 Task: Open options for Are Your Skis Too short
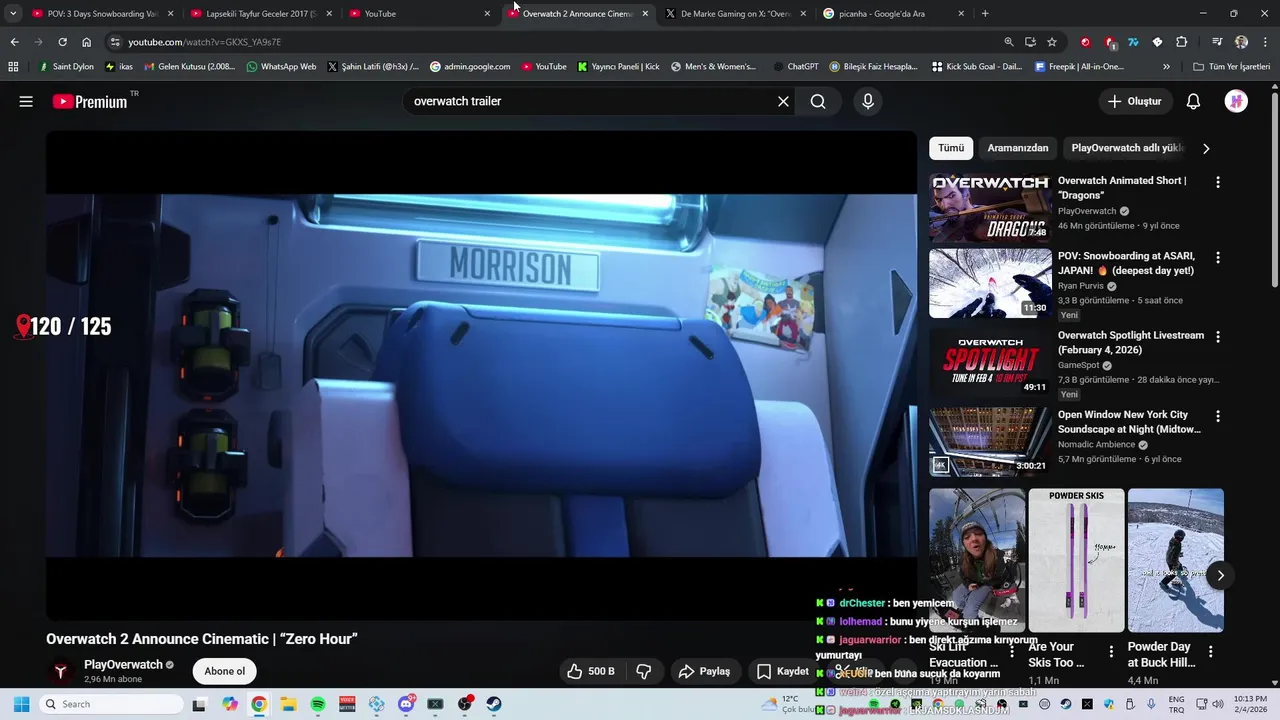click(x=1111, y=651)
